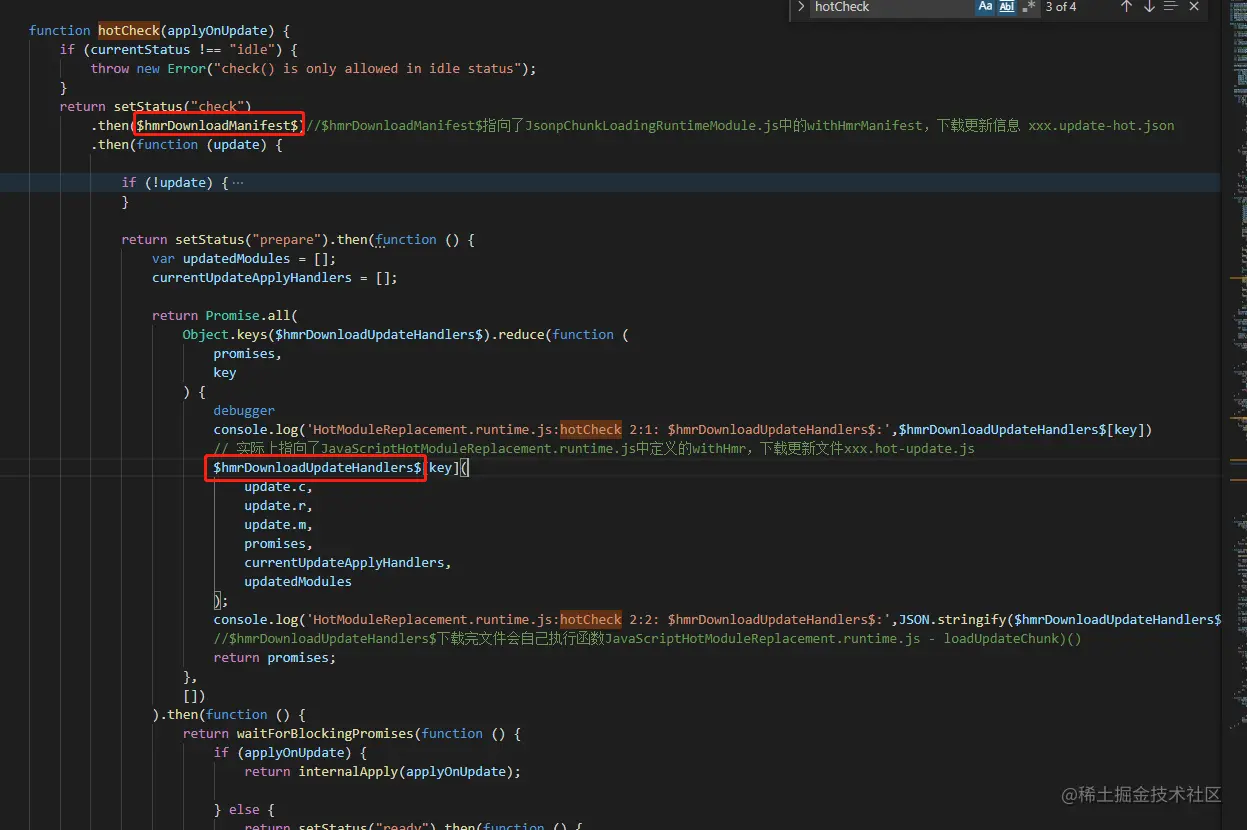Go to previous match arrow
1247x830 pixels.
[1126, 7]
